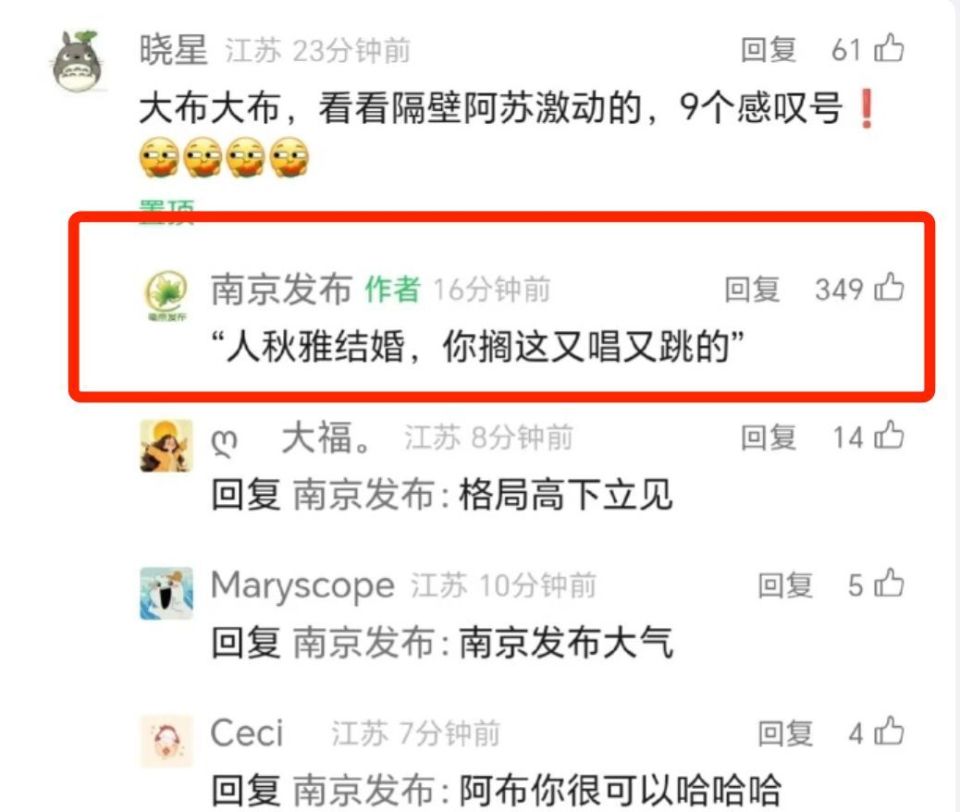The image size is (960, 812).
Task: Click the 晓星 username
Action: tap(173, 50)
